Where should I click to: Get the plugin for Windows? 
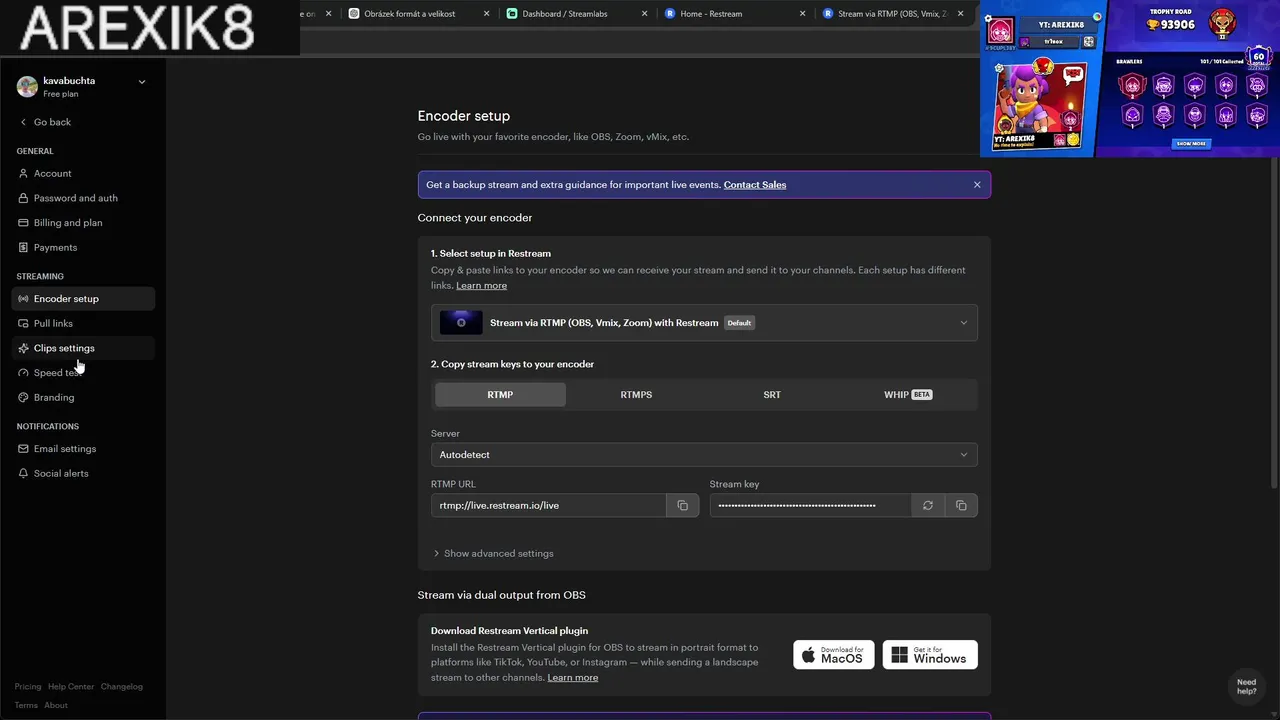click(930, 655)
